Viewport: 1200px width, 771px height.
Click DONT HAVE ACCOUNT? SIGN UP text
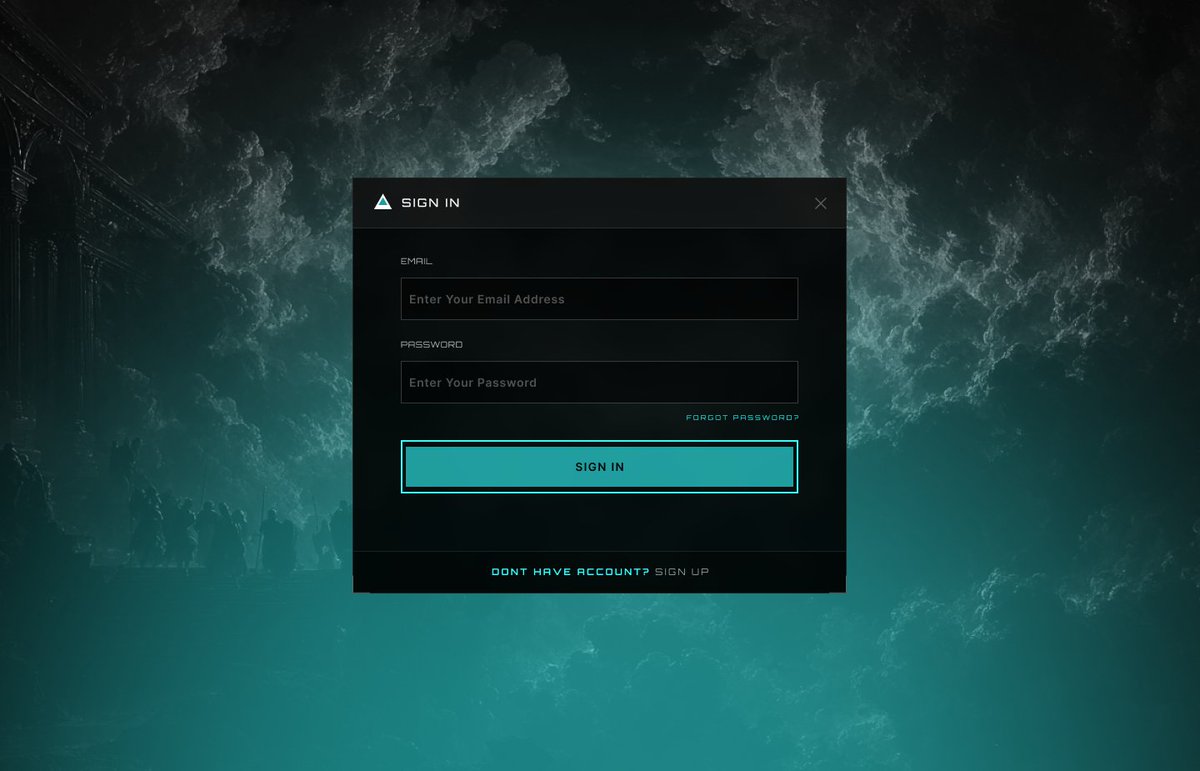(599, 571)
